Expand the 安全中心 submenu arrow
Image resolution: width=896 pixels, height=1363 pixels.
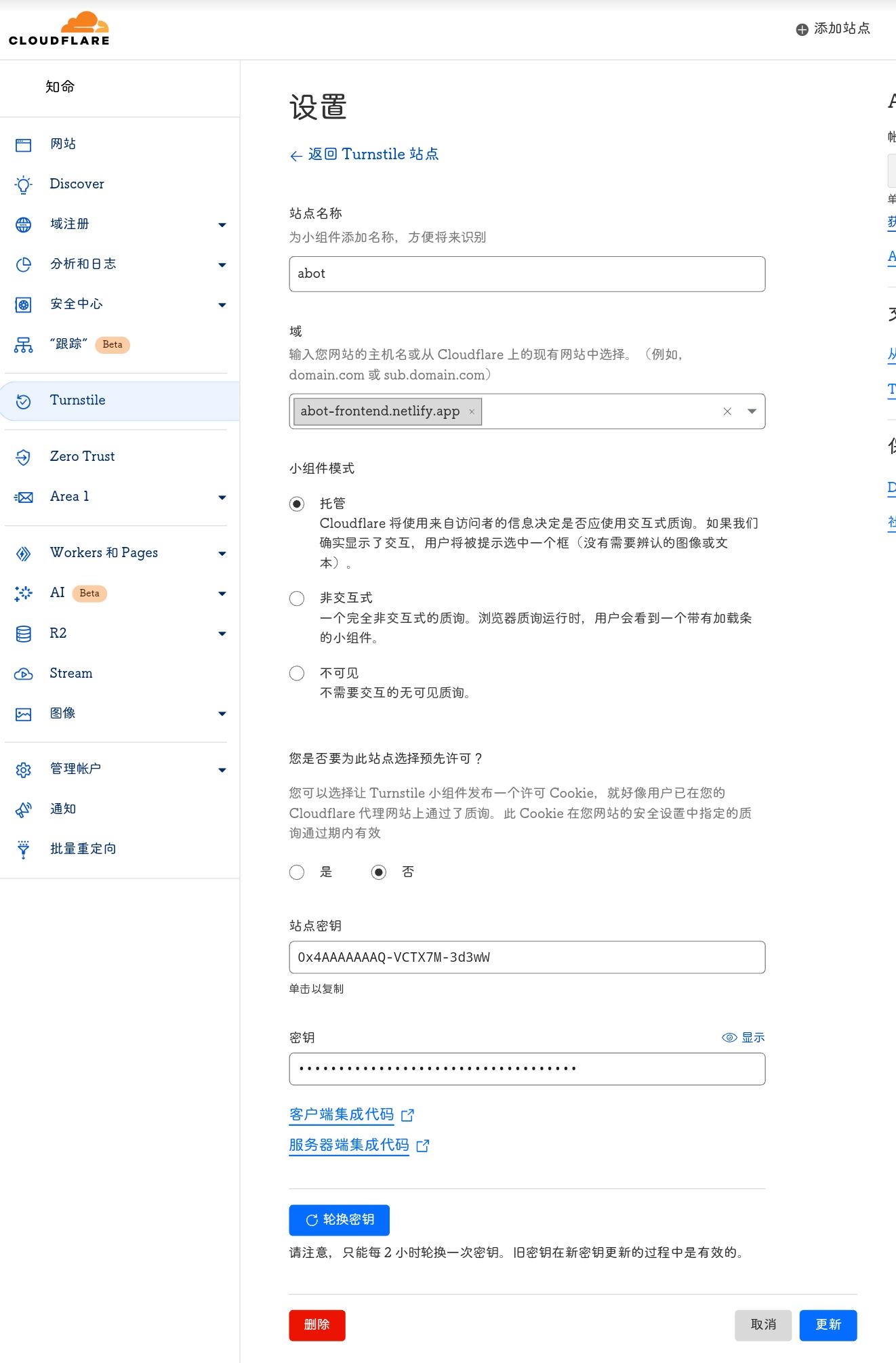coord(222,304)
